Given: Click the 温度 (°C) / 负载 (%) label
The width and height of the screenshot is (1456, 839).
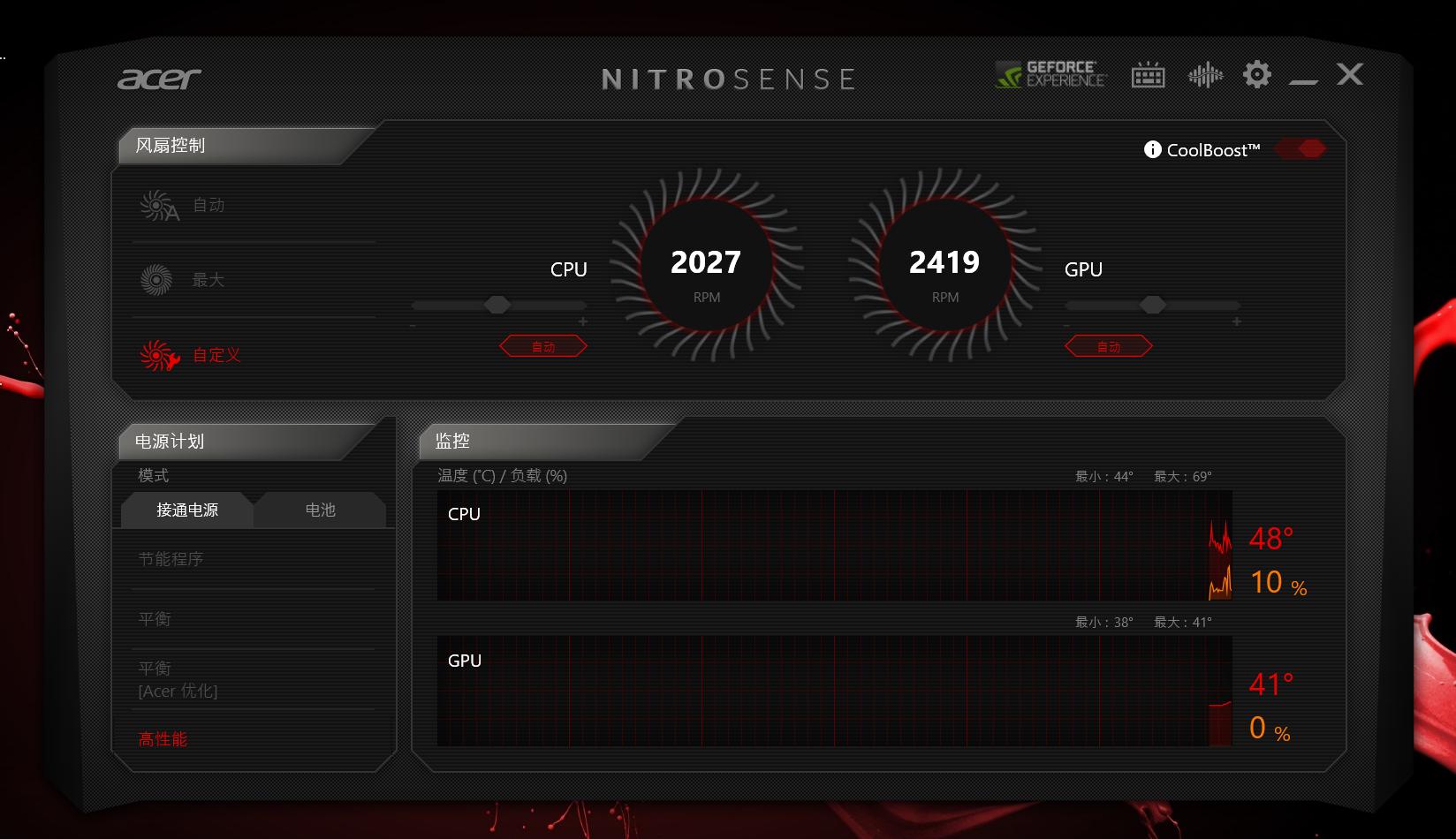Looking at the screenshot, I should 503,475.
